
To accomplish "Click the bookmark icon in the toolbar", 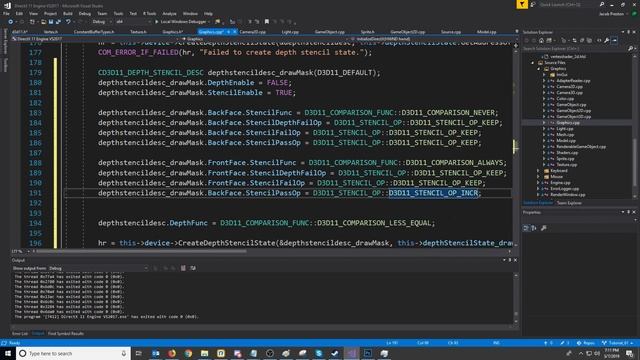I will tap(267, 22).
